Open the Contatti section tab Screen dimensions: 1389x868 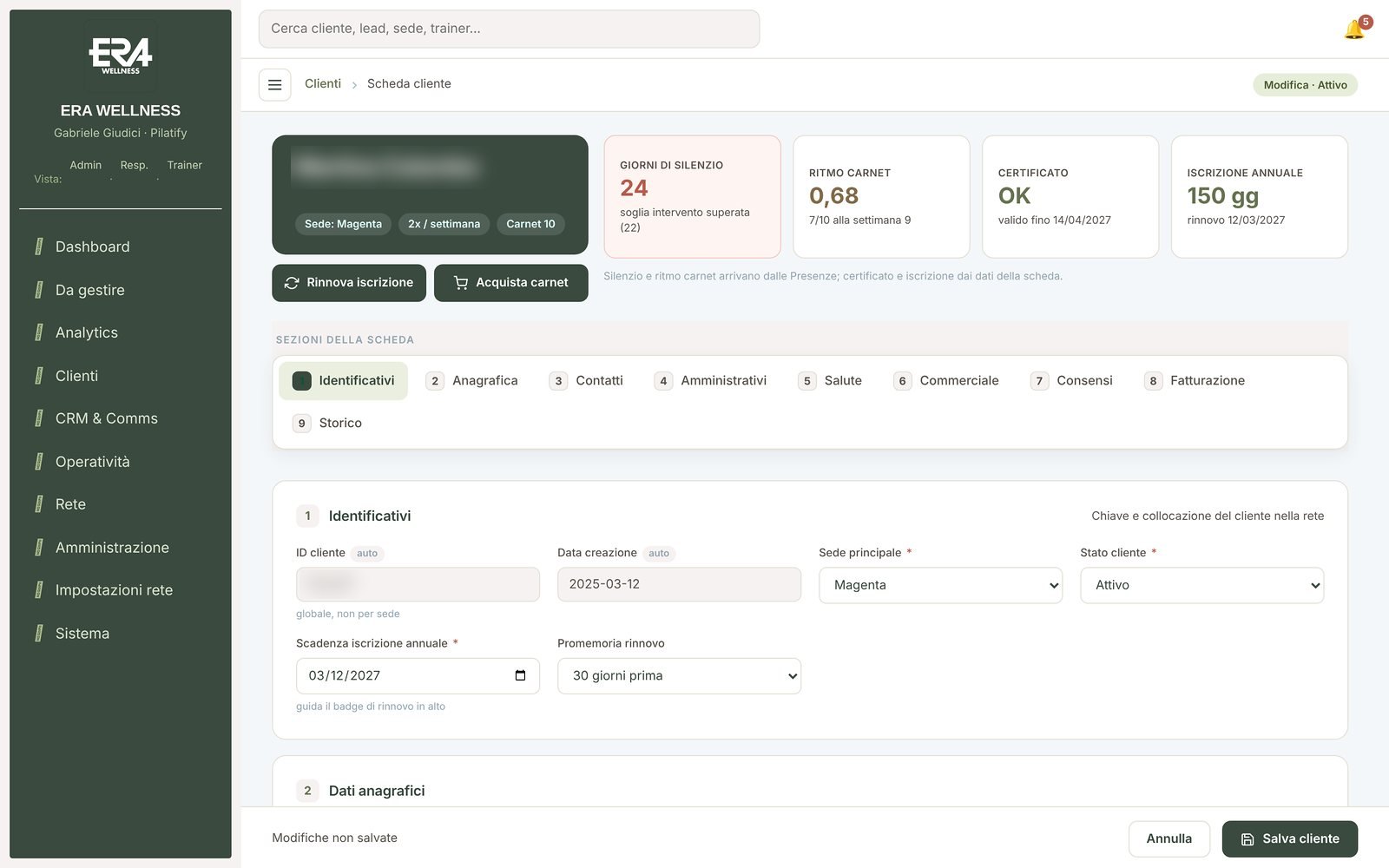click(587, 380)
